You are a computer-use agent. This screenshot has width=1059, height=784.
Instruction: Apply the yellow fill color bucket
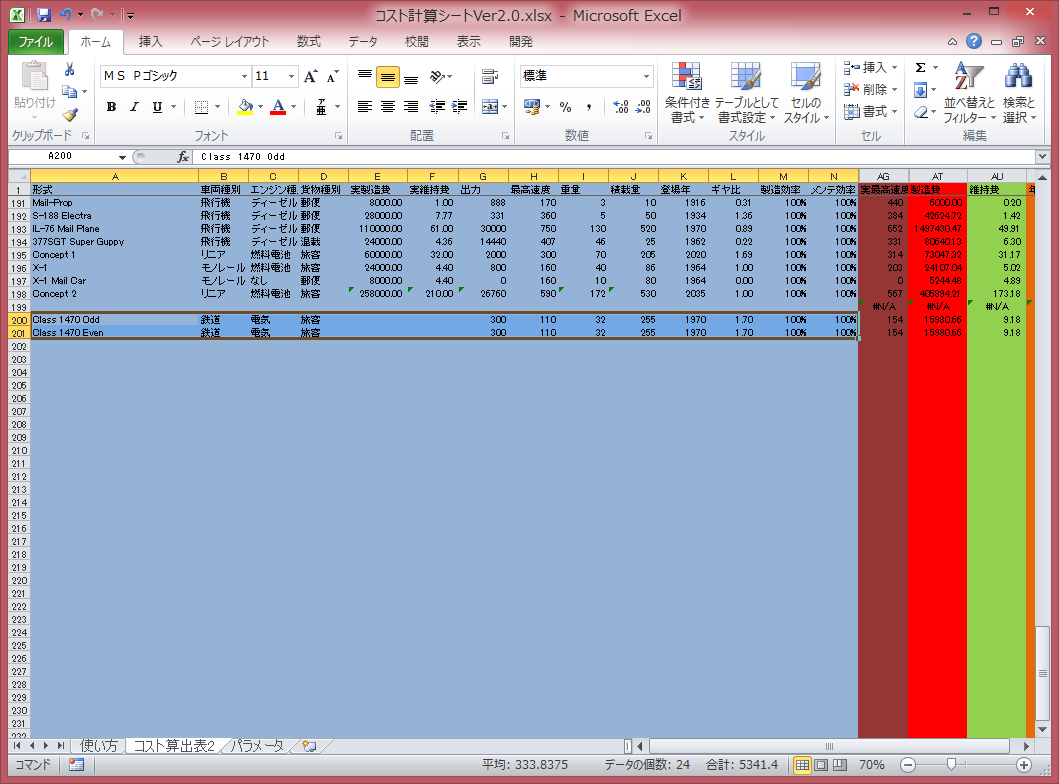(x=245, y=107)
